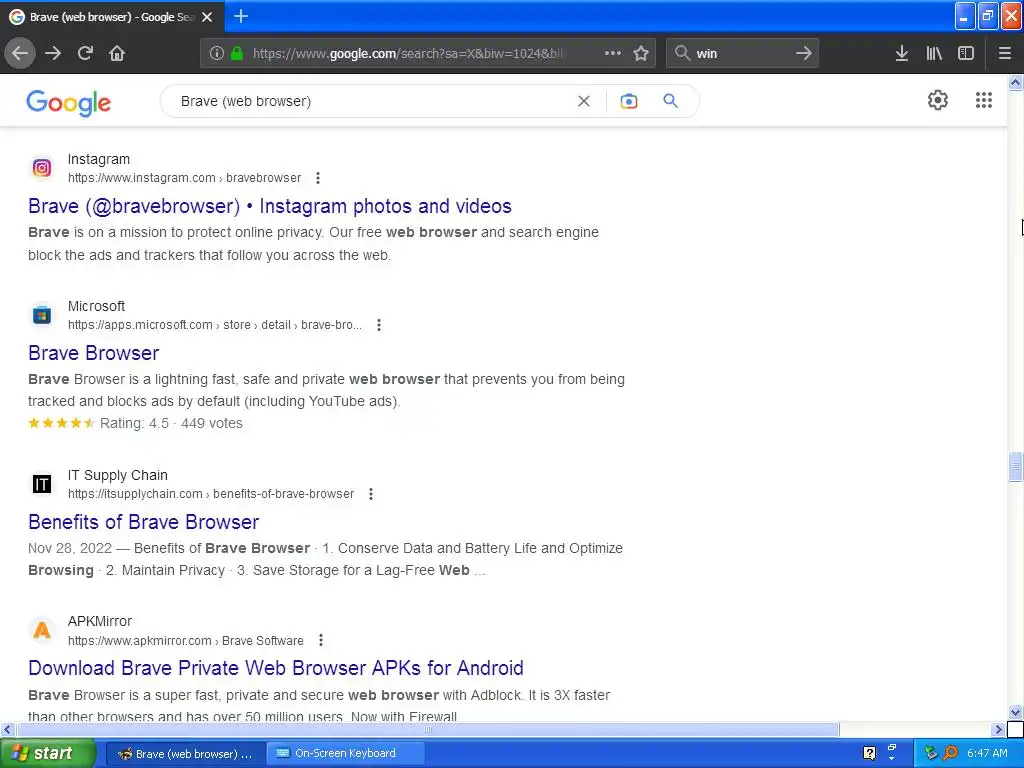Open more options for the Microsoft result
This screenshot has width=1024, height=768.
379,325
